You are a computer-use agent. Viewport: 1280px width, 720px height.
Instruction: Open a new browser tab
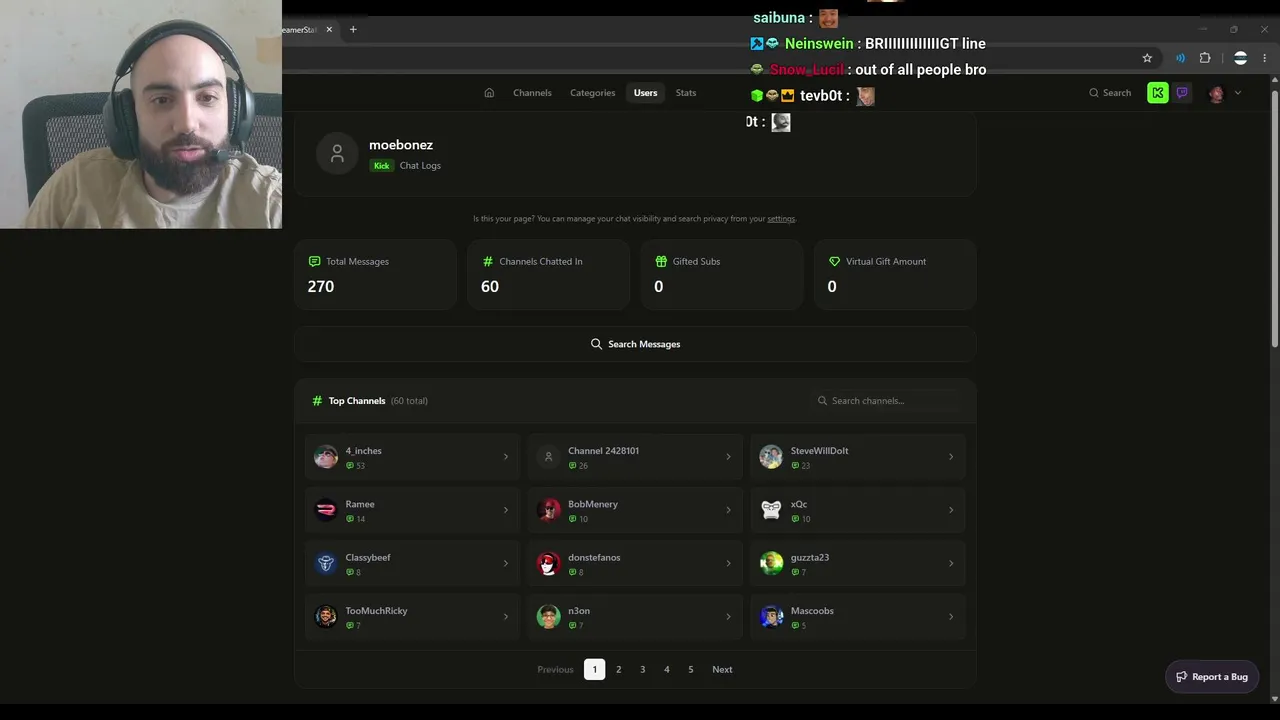(x=353, y=30)
